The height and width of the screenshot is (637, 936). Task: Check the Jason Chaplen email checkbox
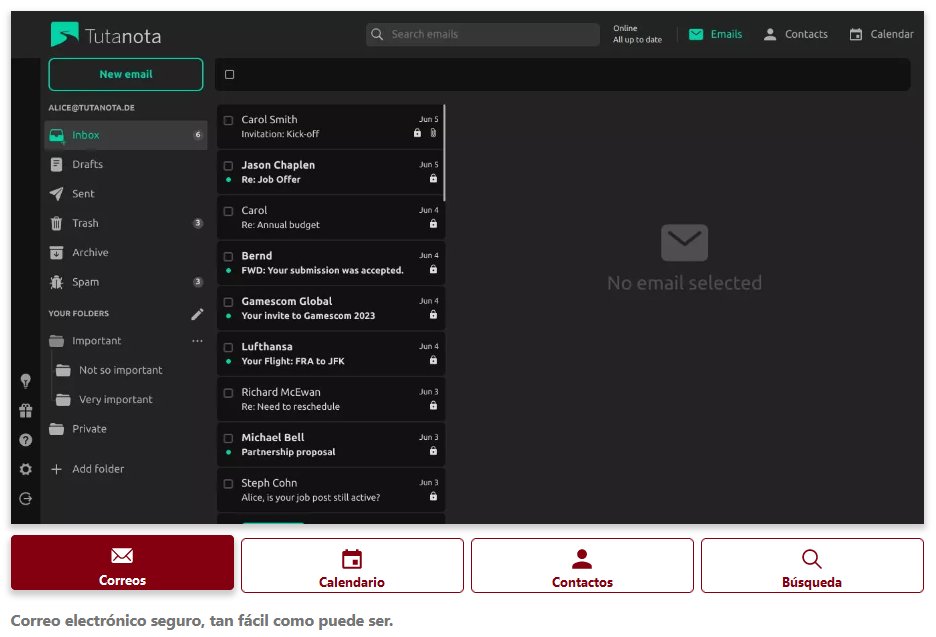tap(228, 166)
